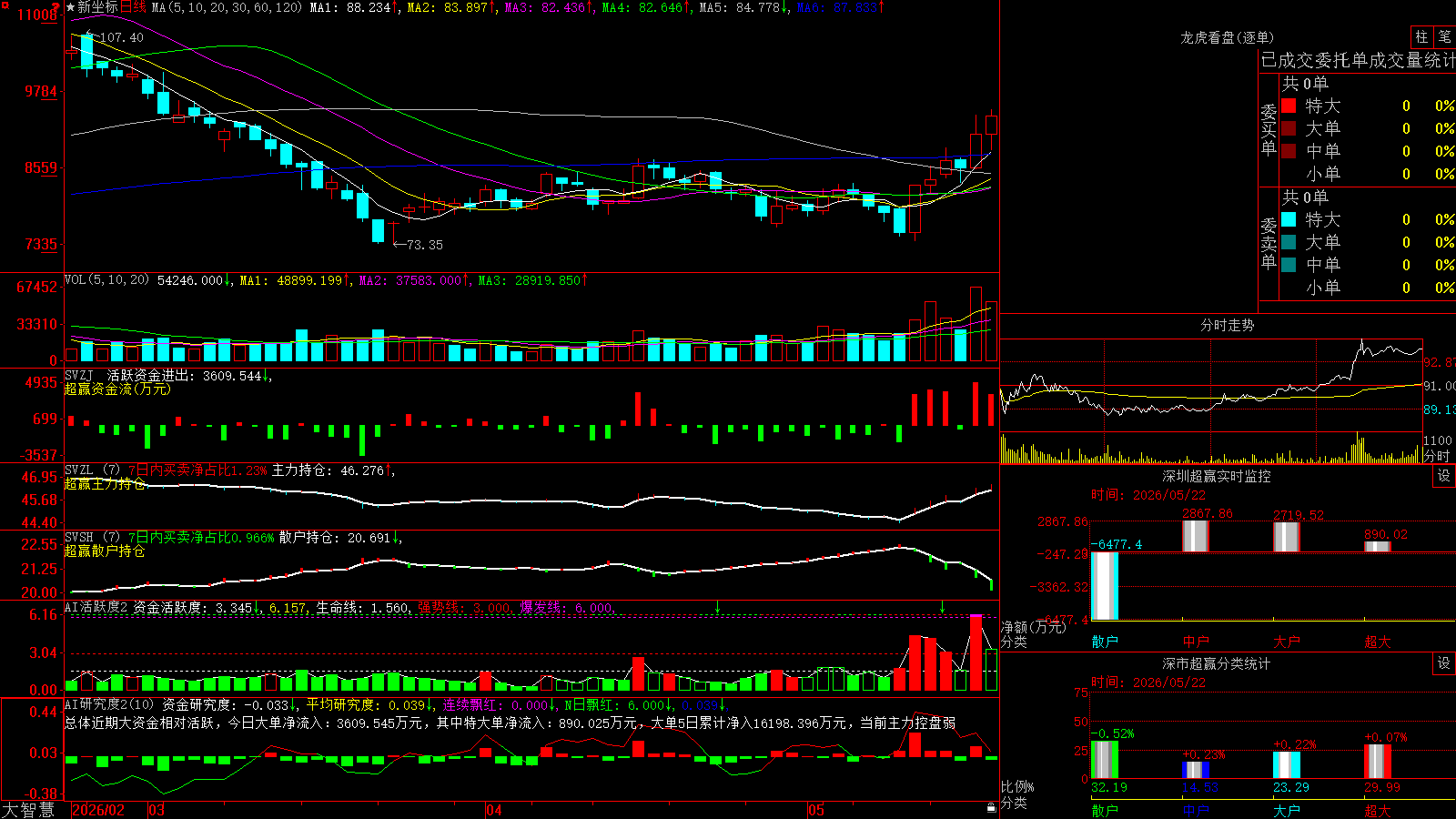The width and height of the screenshot is (1456, 819).
Task: Switch to 柱 bar view mode
Action: 1421,36
